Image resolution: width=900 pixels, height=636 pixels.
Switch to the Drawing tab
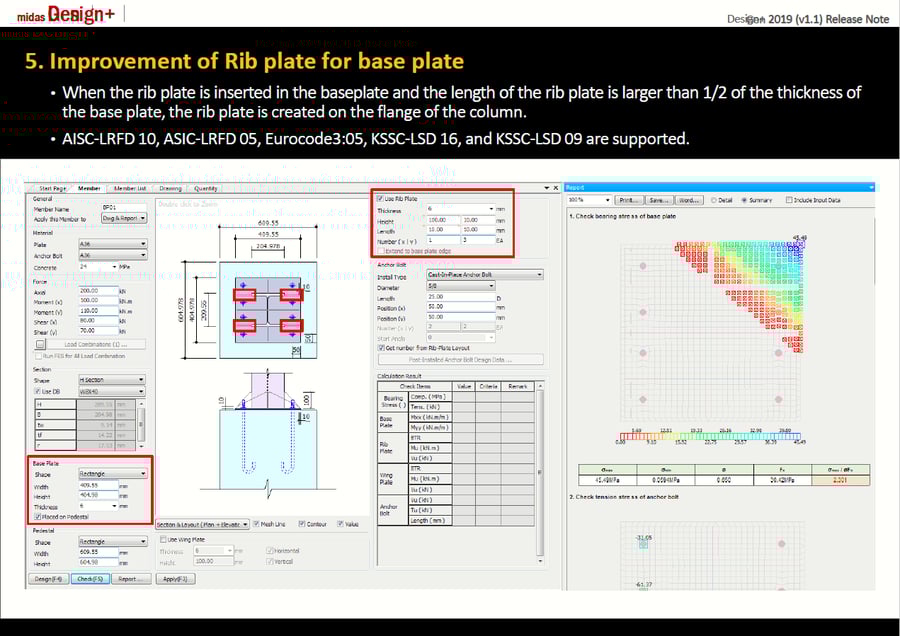click(x=170, y=187)
